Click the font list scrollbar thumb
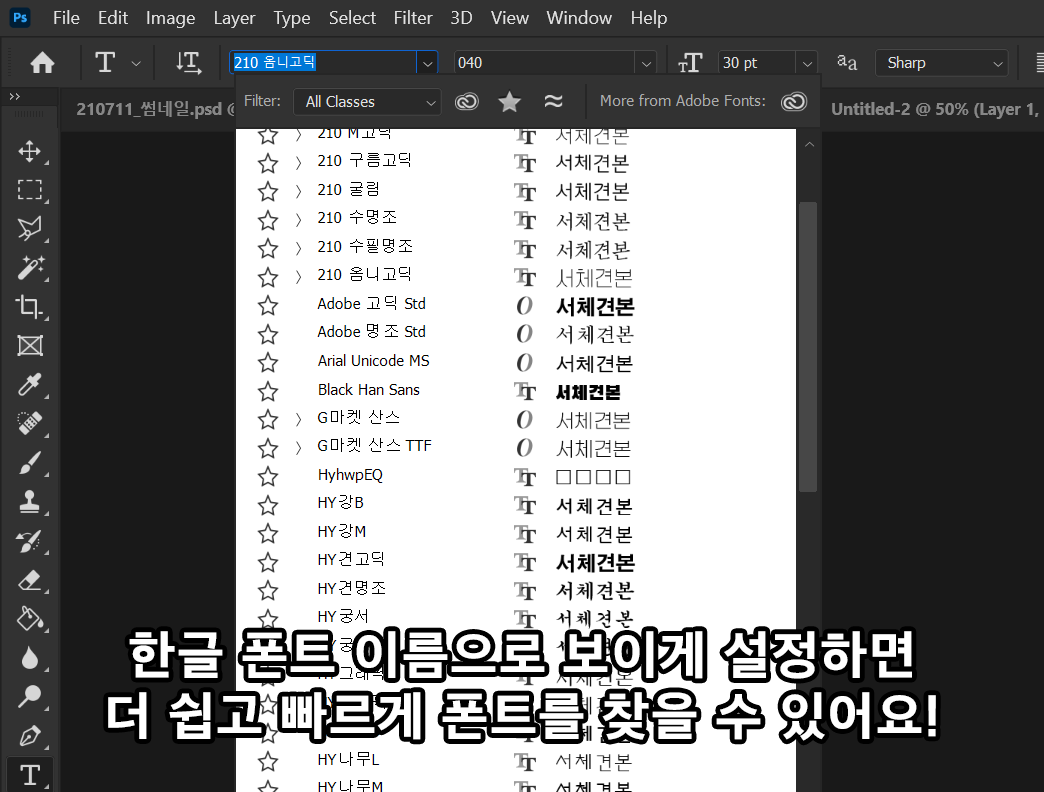This screenshot has width=1044, height=792. pyautogui.click(x=808, y=346)
